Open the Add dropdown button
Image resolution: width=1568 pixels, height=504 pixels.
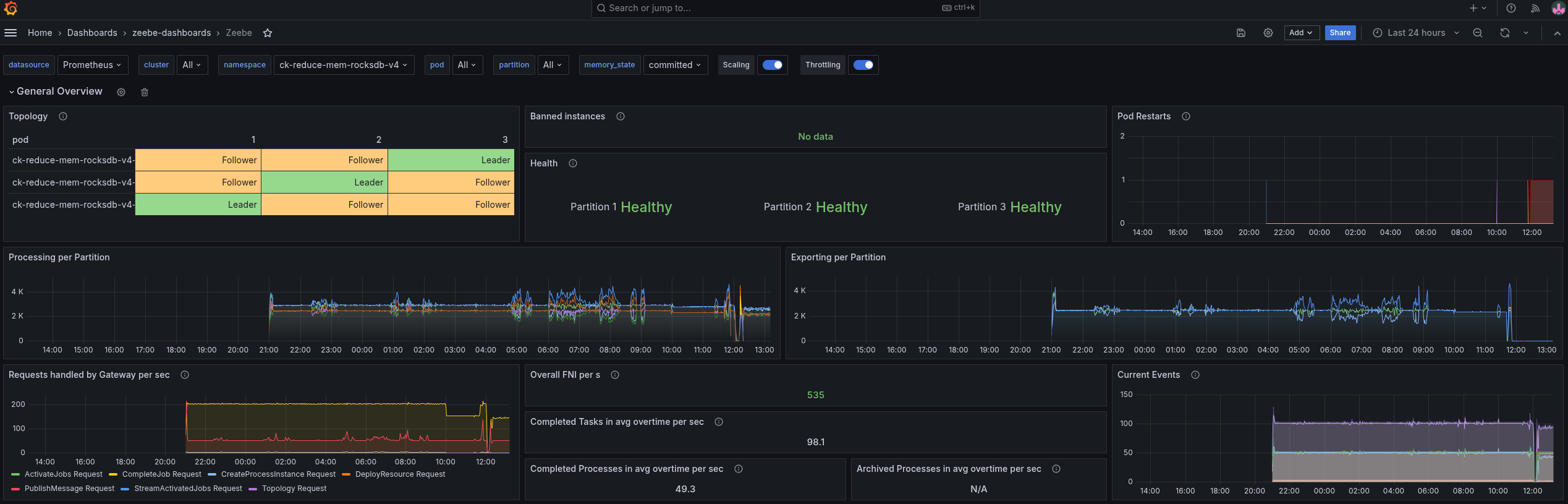1301,33
